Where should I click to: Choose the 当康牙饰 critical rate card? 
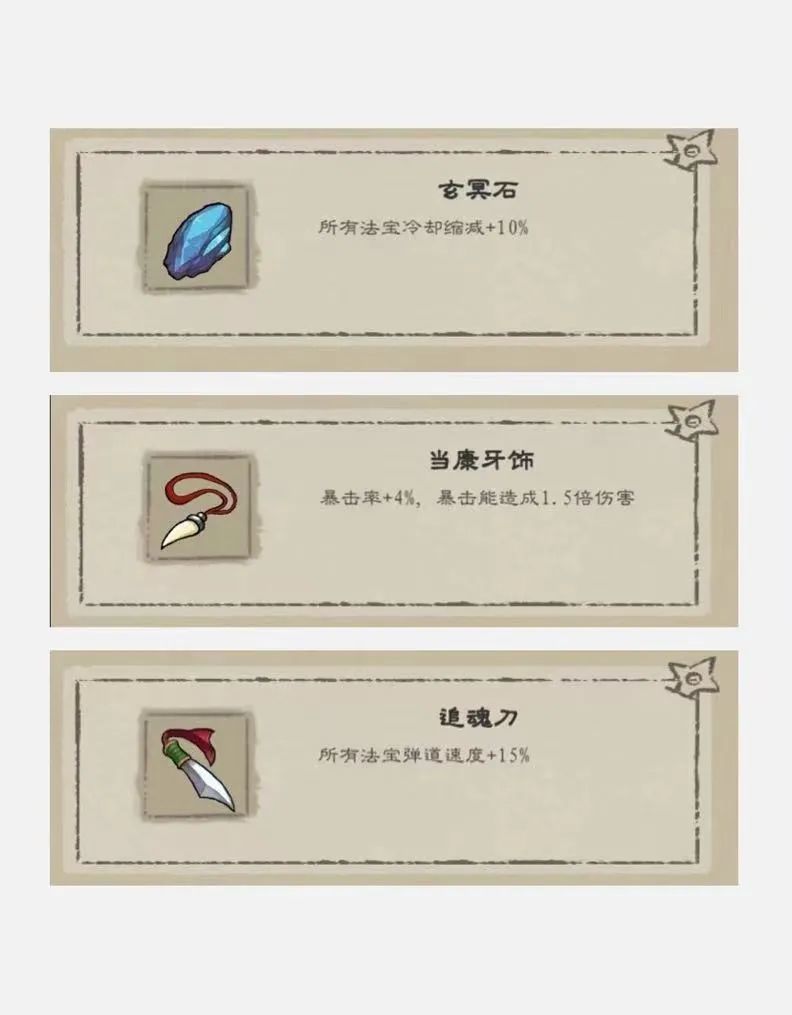coord(394,511)
